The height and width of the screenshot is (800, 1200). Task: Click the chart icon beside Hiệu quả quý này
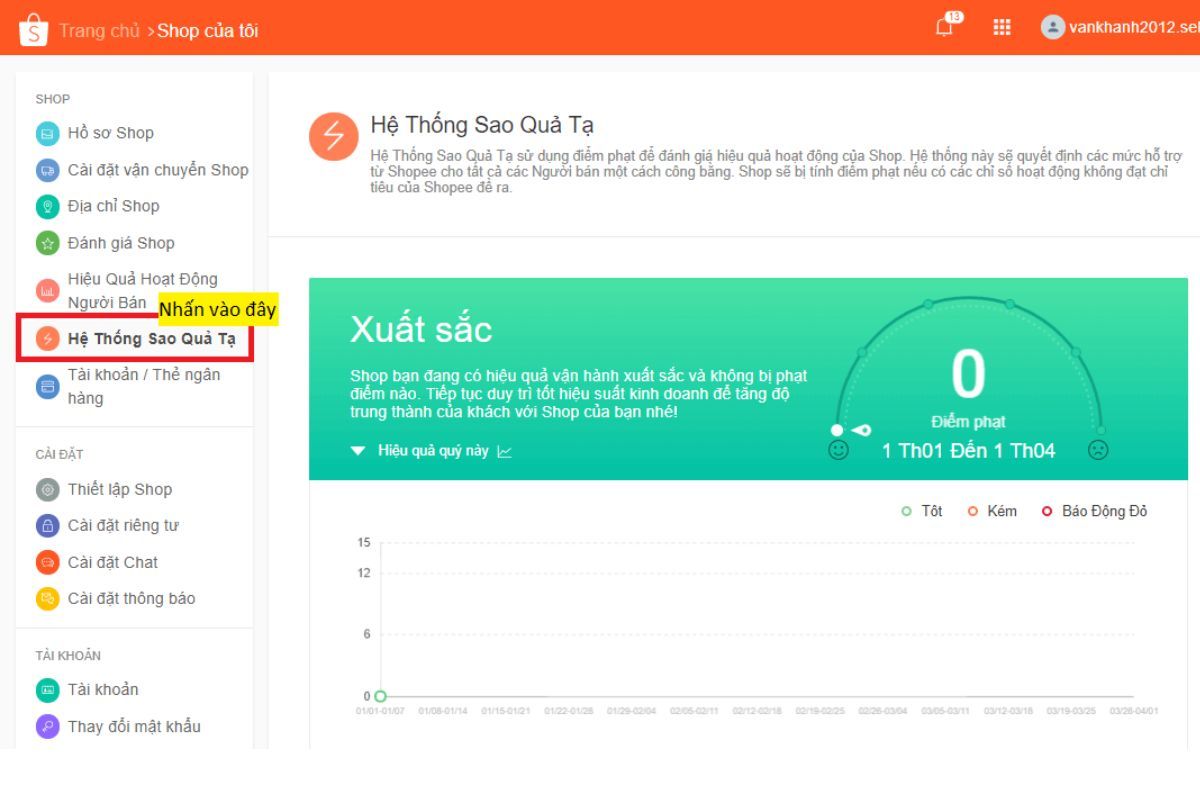pyautogui.click(x=505, y=451)
